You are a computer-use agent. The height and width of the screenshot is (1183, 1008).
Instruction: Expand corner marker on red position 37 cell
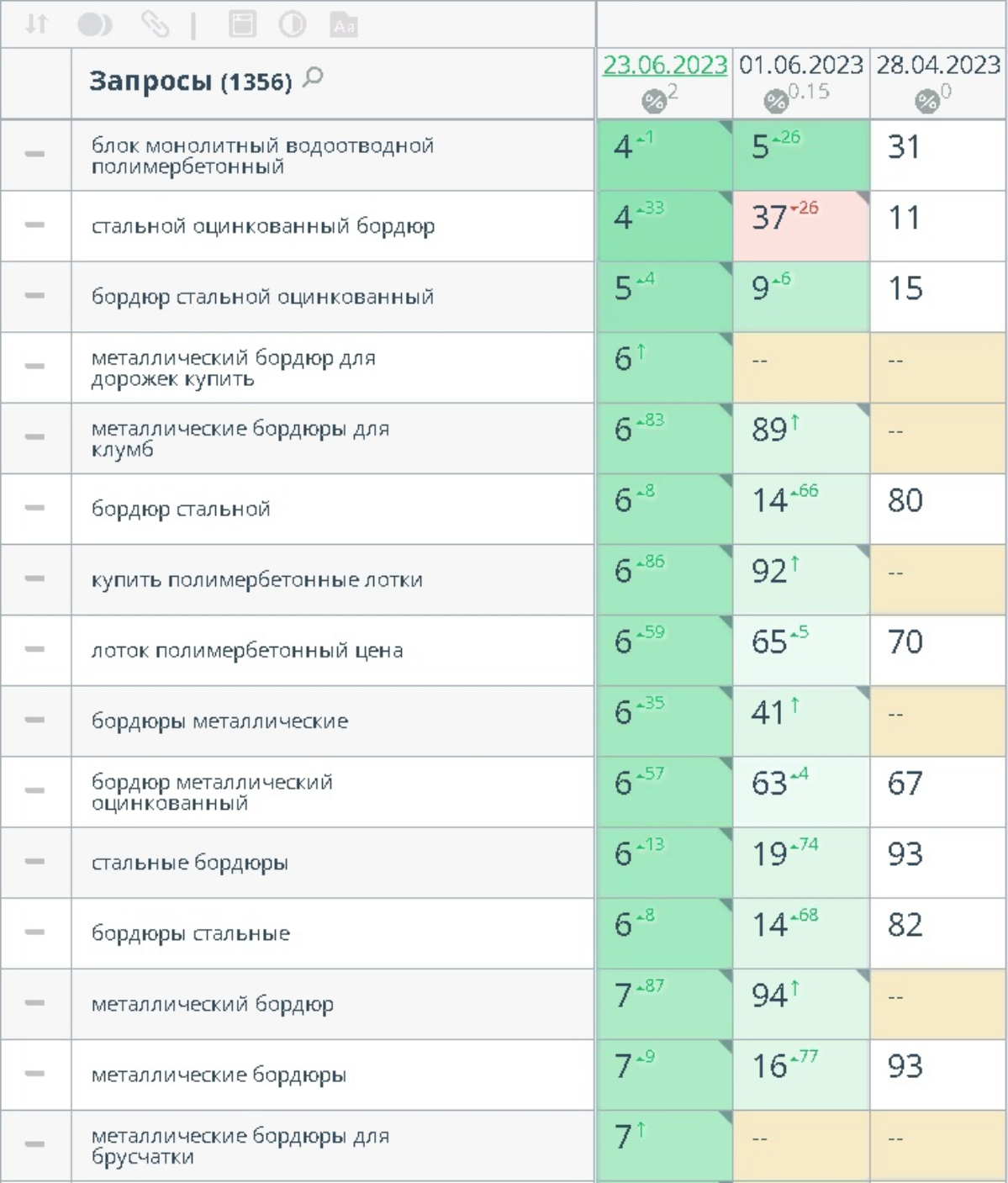point(863,198)
